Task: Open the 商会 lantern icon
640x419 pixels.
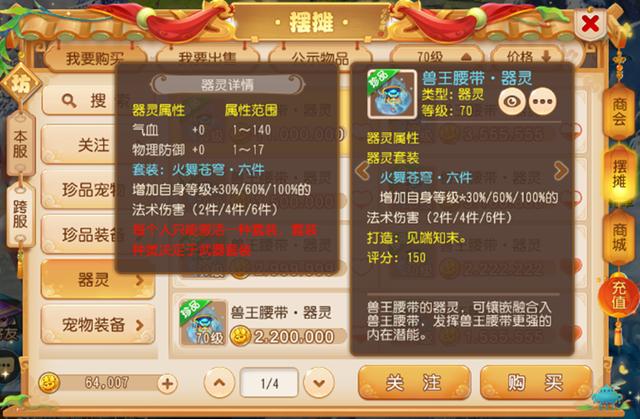Action: (619, 111)
